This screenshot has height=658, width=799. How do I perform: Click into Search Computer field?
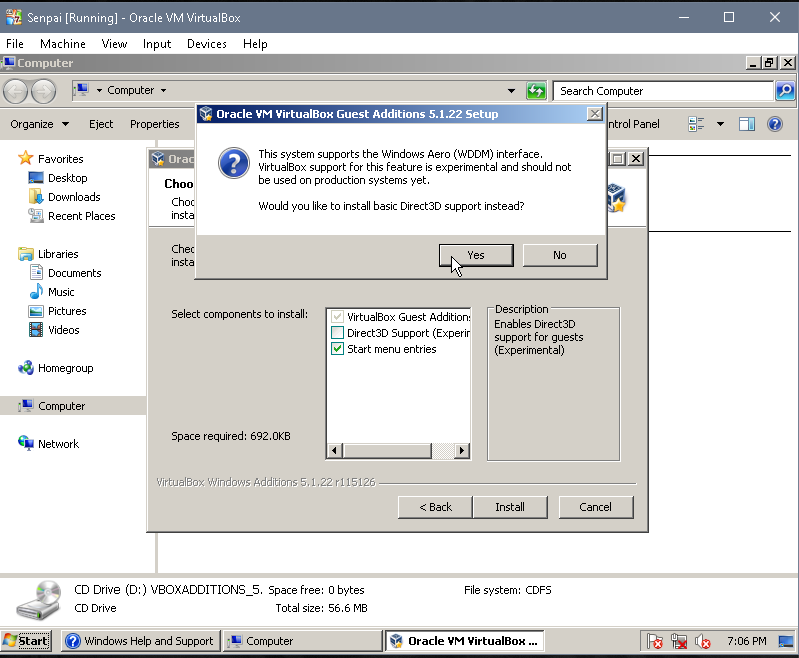(663, 91)
